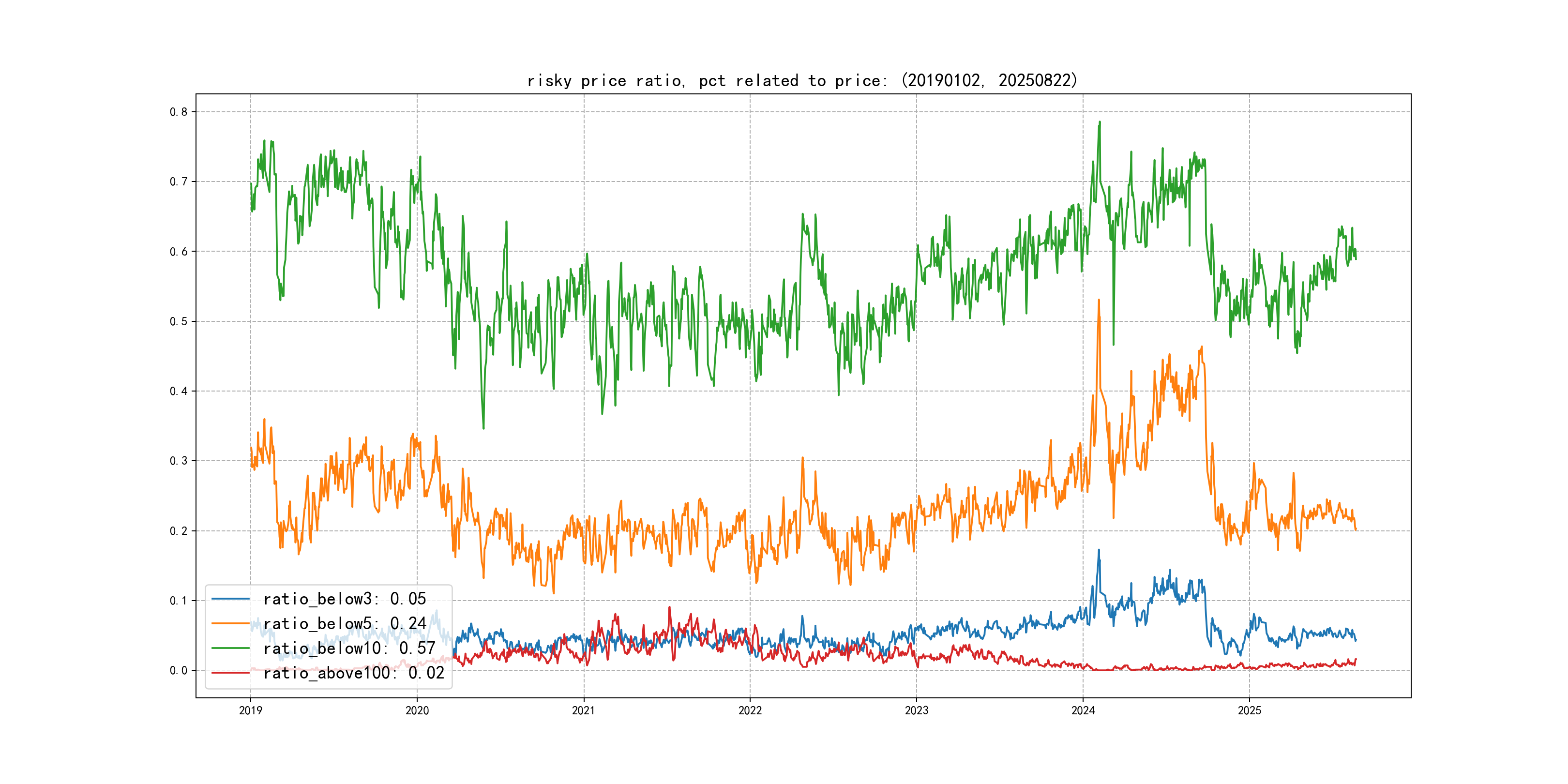Click the chart title 'risky price ratio'
Screen dimensions: 1568x784
click(x=801, y=80)
